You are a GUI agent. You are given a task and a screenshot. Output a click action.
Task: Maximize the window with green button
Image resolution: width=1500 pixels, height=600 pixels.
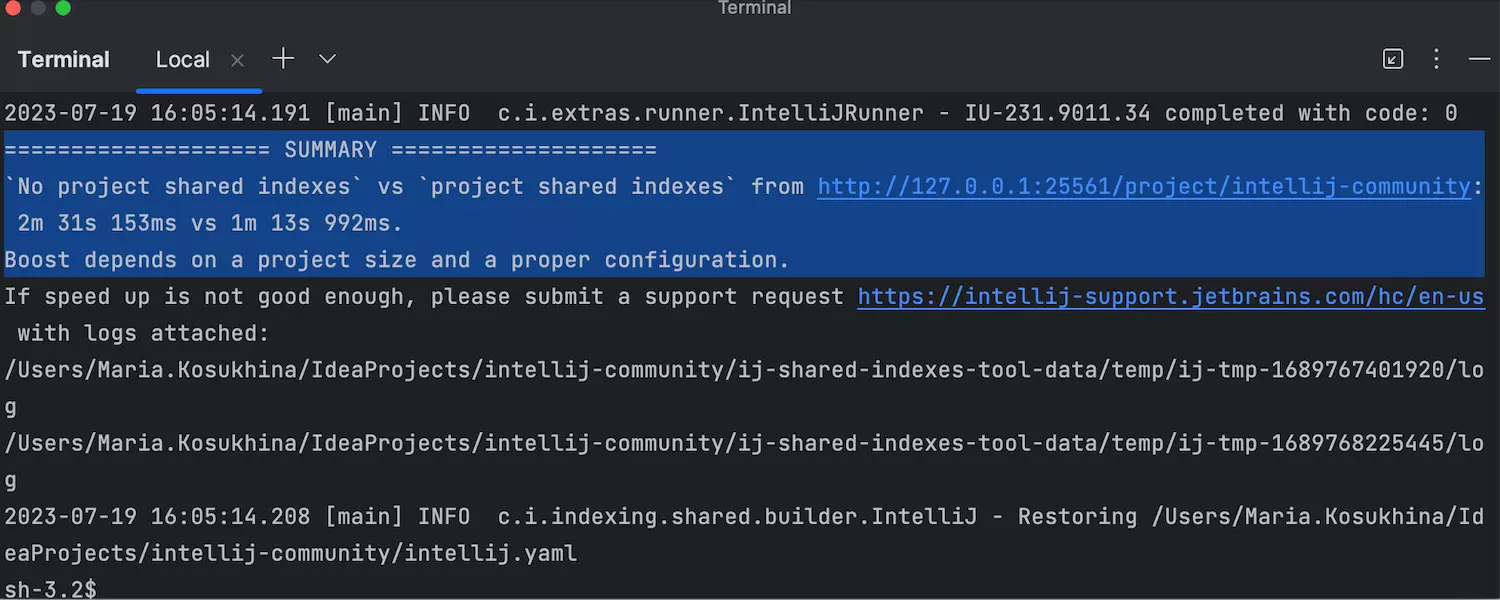click(x=63, y=8)
